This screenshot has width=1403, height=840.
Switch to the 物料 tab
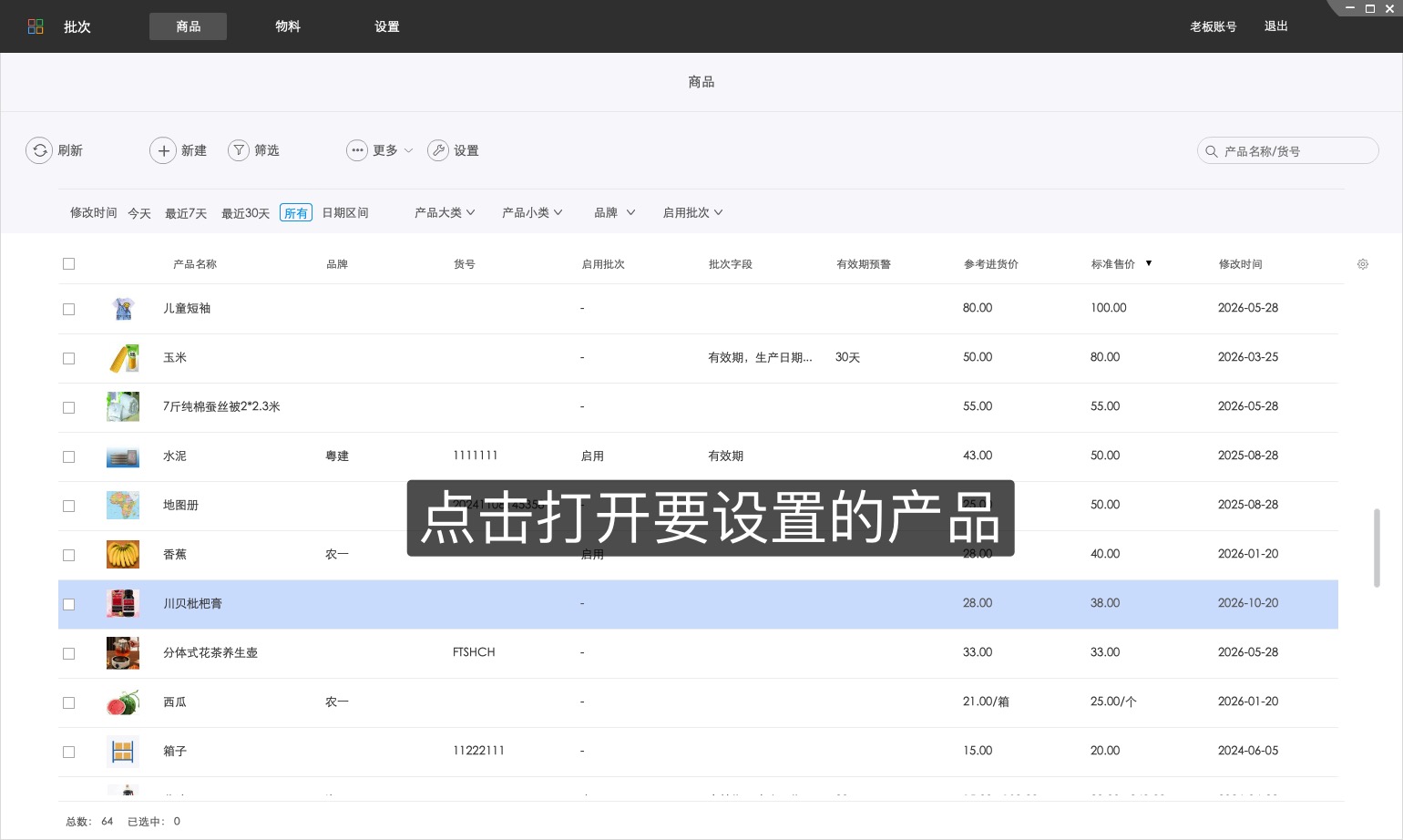click(288, 26)
